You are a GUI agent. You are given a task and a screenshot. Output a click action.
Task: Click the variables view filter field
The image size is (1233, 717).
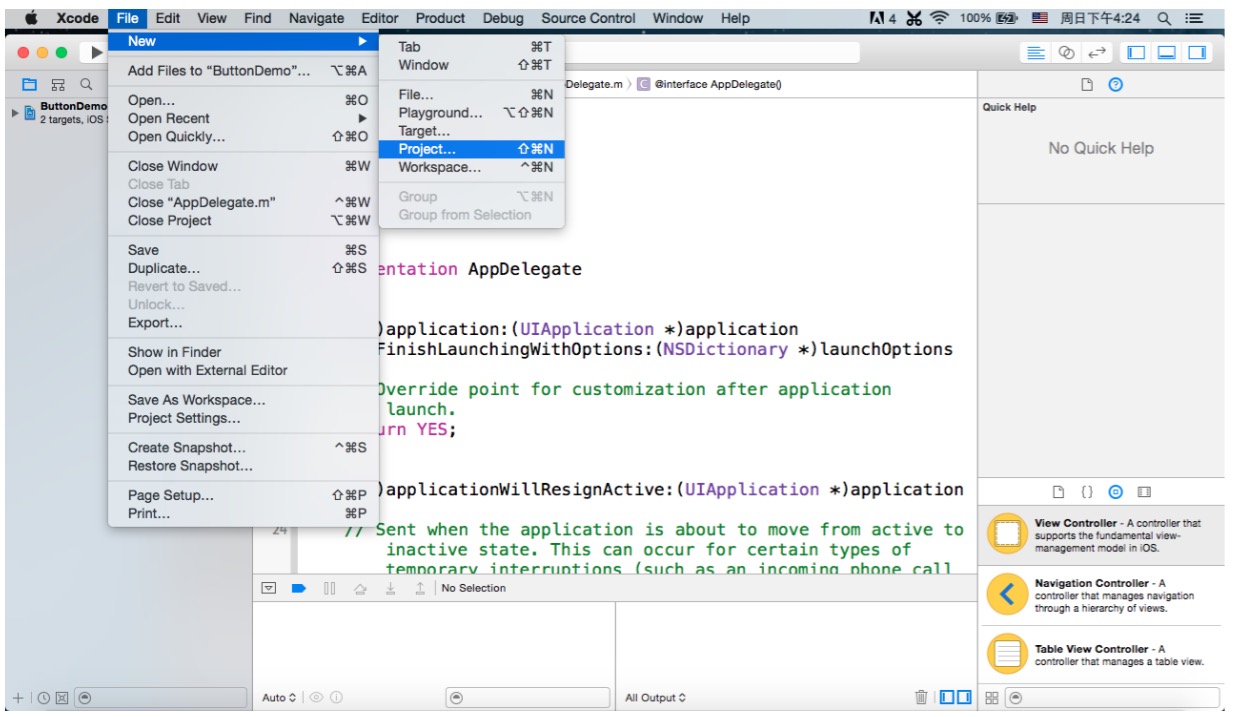click(525, 698)
